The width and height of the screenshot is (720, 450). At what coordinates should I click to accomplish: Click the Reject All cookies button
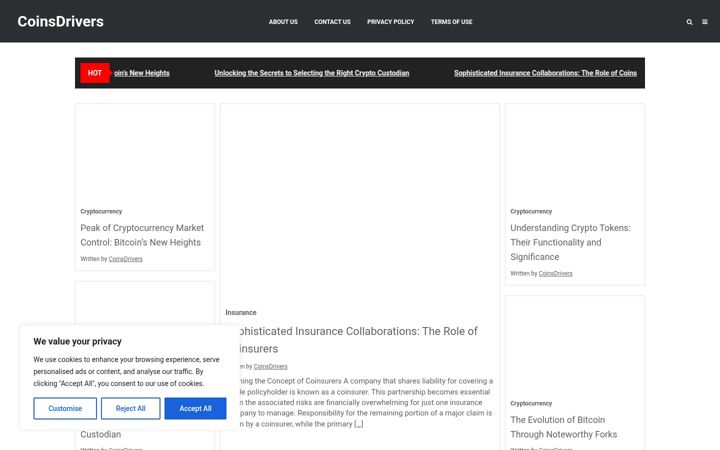pos(130,409)
